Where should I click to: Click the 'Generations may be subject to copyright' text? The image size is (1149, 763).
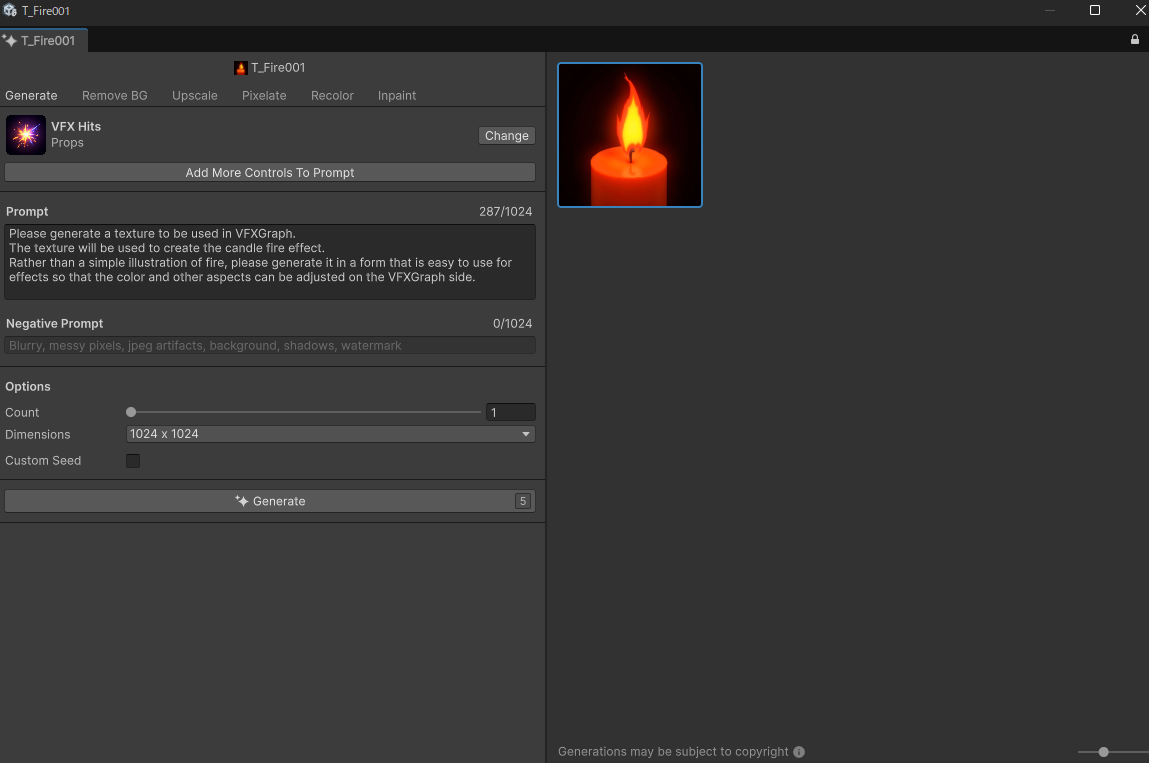click(x=673, y=752)
